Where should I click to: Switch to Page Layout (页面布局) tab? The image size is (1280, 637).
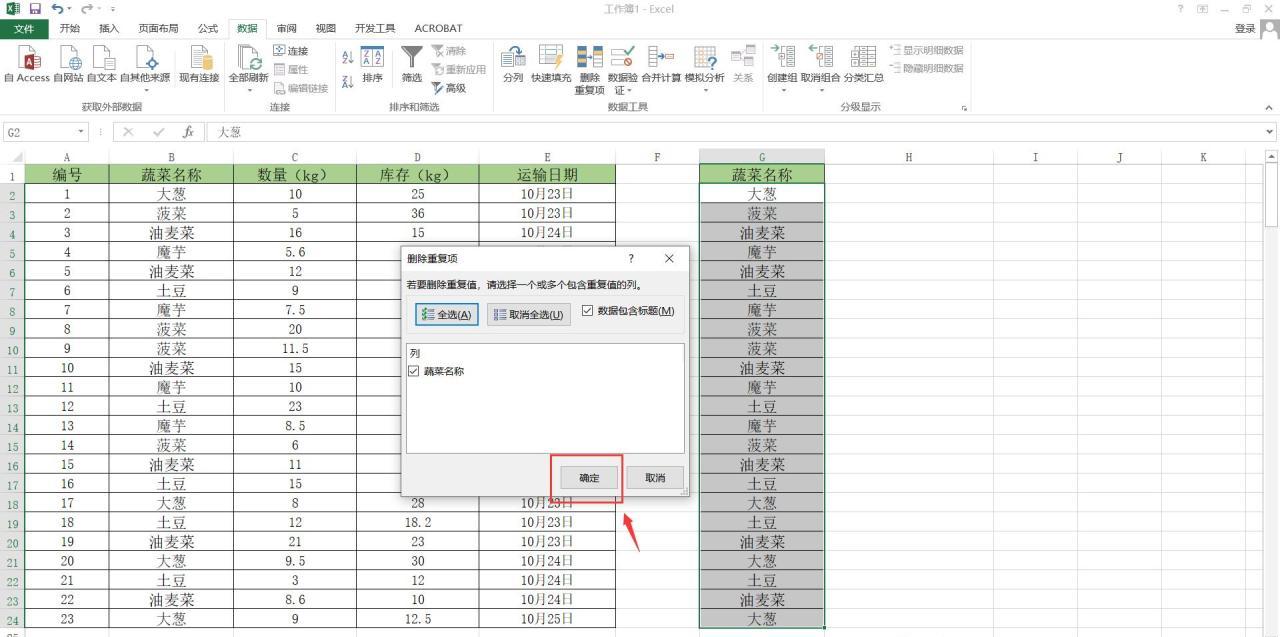click(158, 28)
